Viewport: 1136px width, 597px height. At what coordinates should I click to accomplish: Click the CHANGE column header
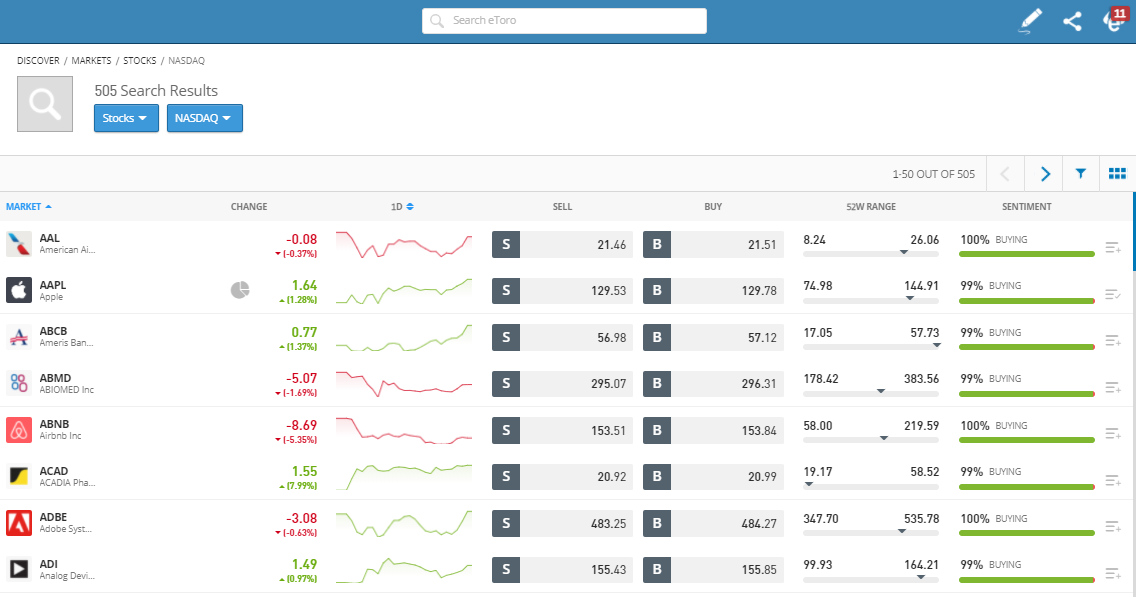[x=248, y=206]
